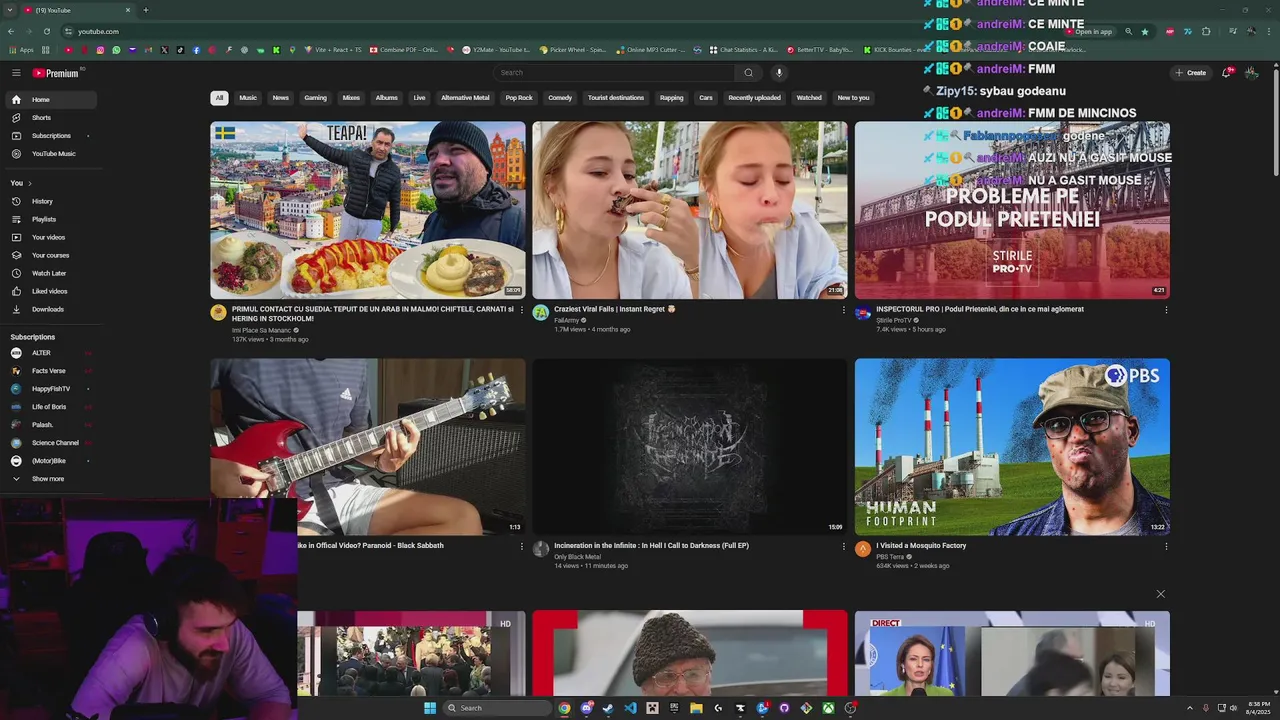This screenshot has height=720, width=1280.
Task: Open the WhatsApp bookmark icon
Action: (x=116, y=50)
